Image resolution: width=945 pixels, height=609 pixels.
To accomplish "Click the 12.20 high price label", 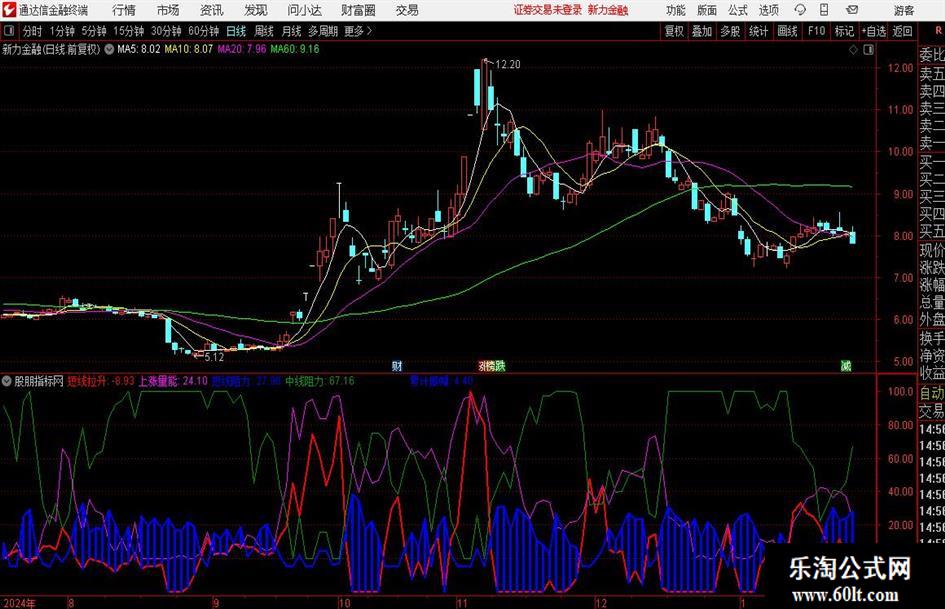I will click(507, 65).
